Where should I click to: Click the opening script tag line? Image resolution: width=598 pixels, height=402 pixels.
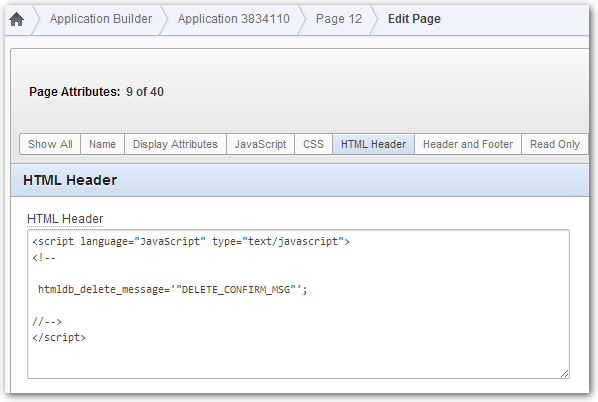pyautogui.click(x=191, y=241)
